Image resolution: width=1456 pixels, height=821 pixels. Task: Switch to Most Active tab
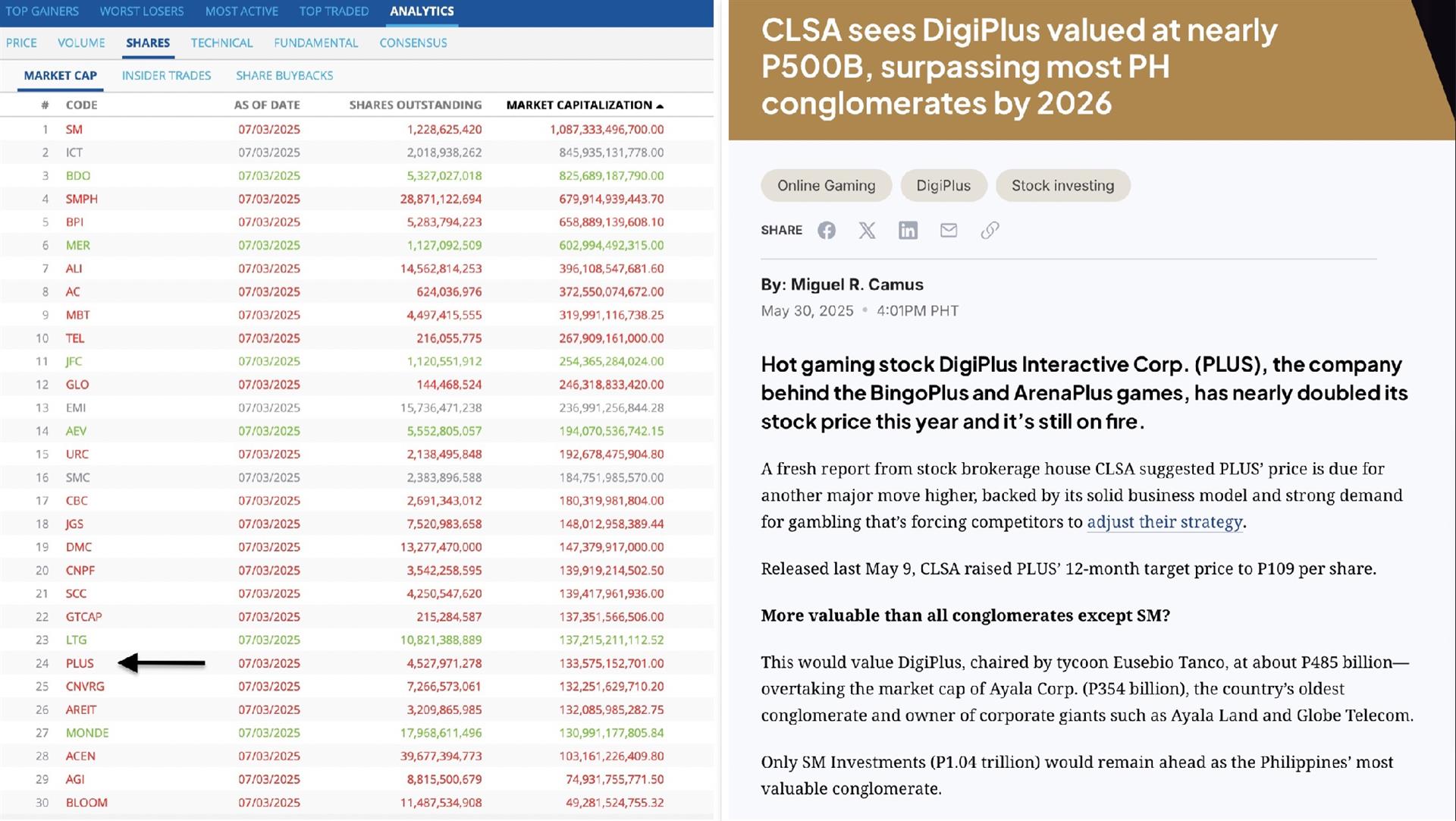coord(242,11)
